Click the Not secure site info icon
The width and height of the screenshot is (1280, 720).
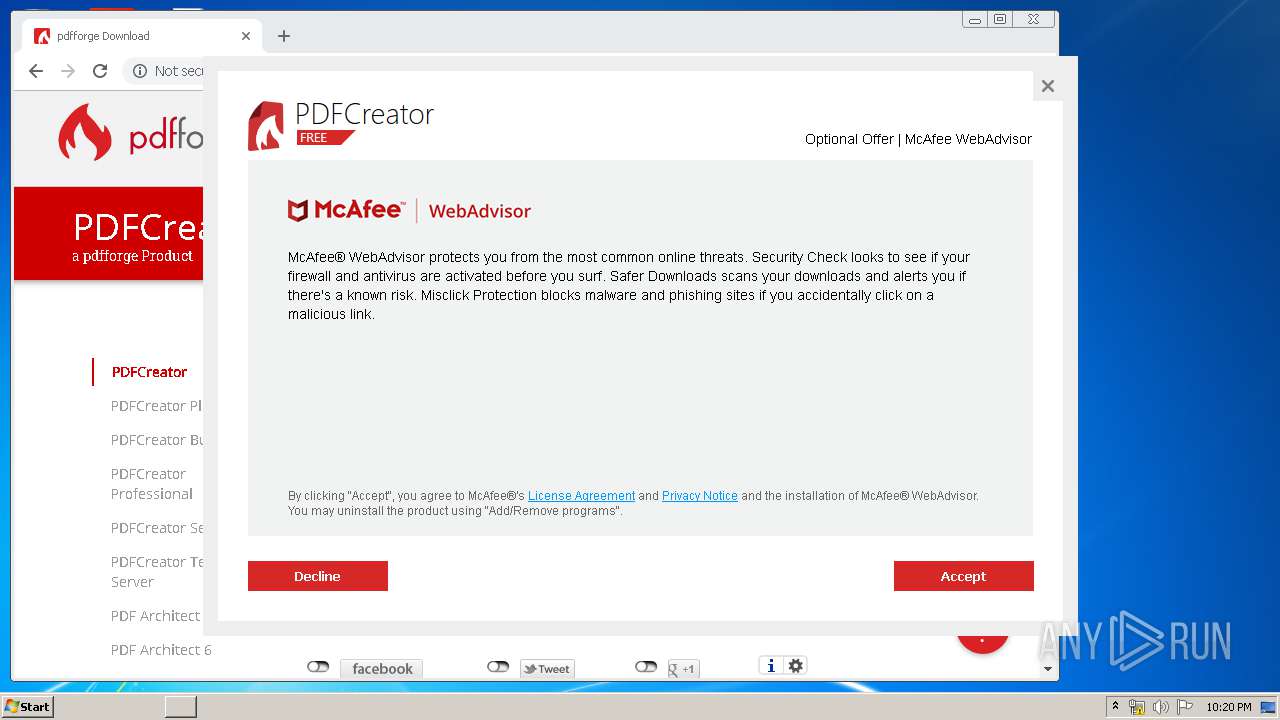pyautogui.click(x=140, y=71)
